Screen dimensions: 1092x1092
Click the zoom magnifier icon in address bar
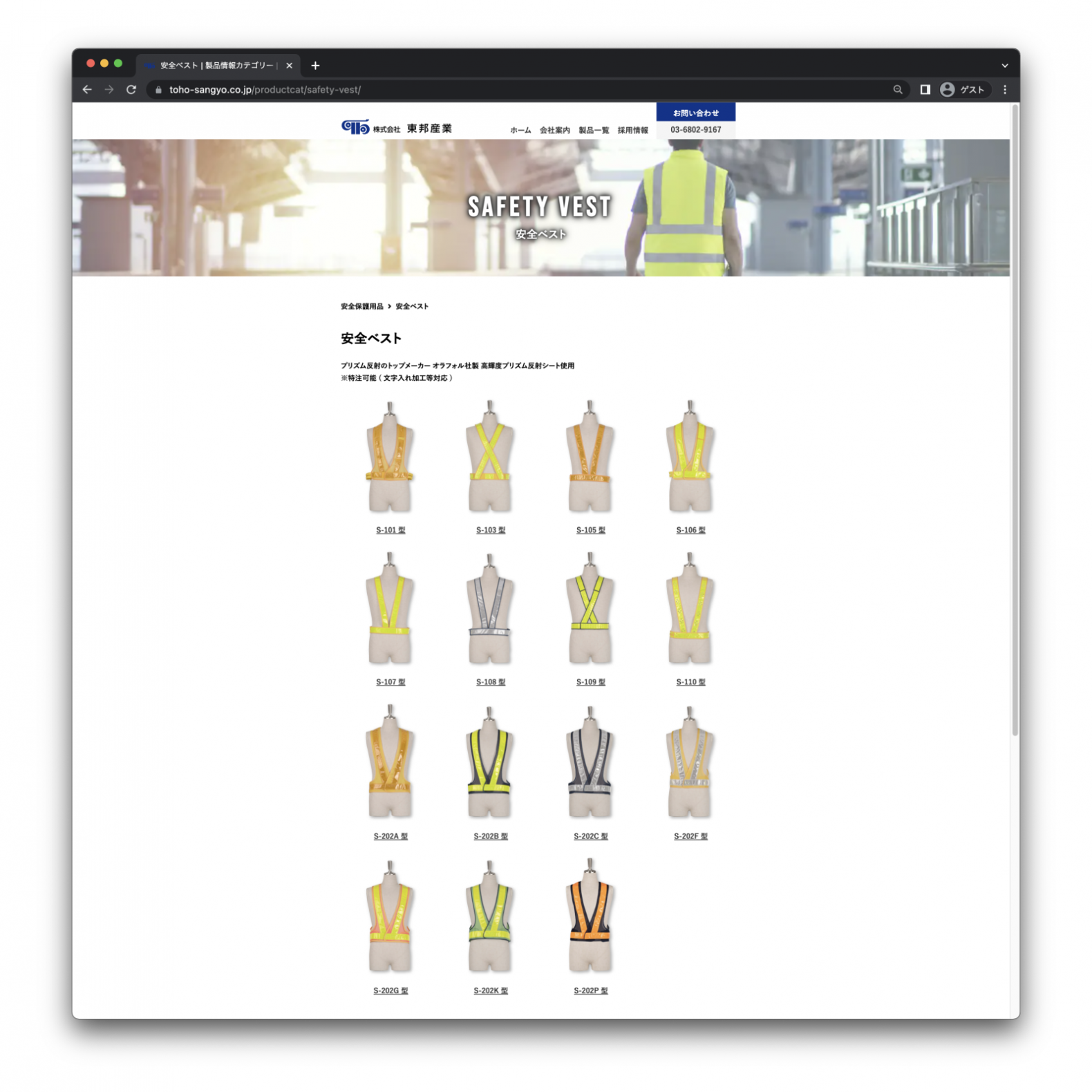(897, 90)
